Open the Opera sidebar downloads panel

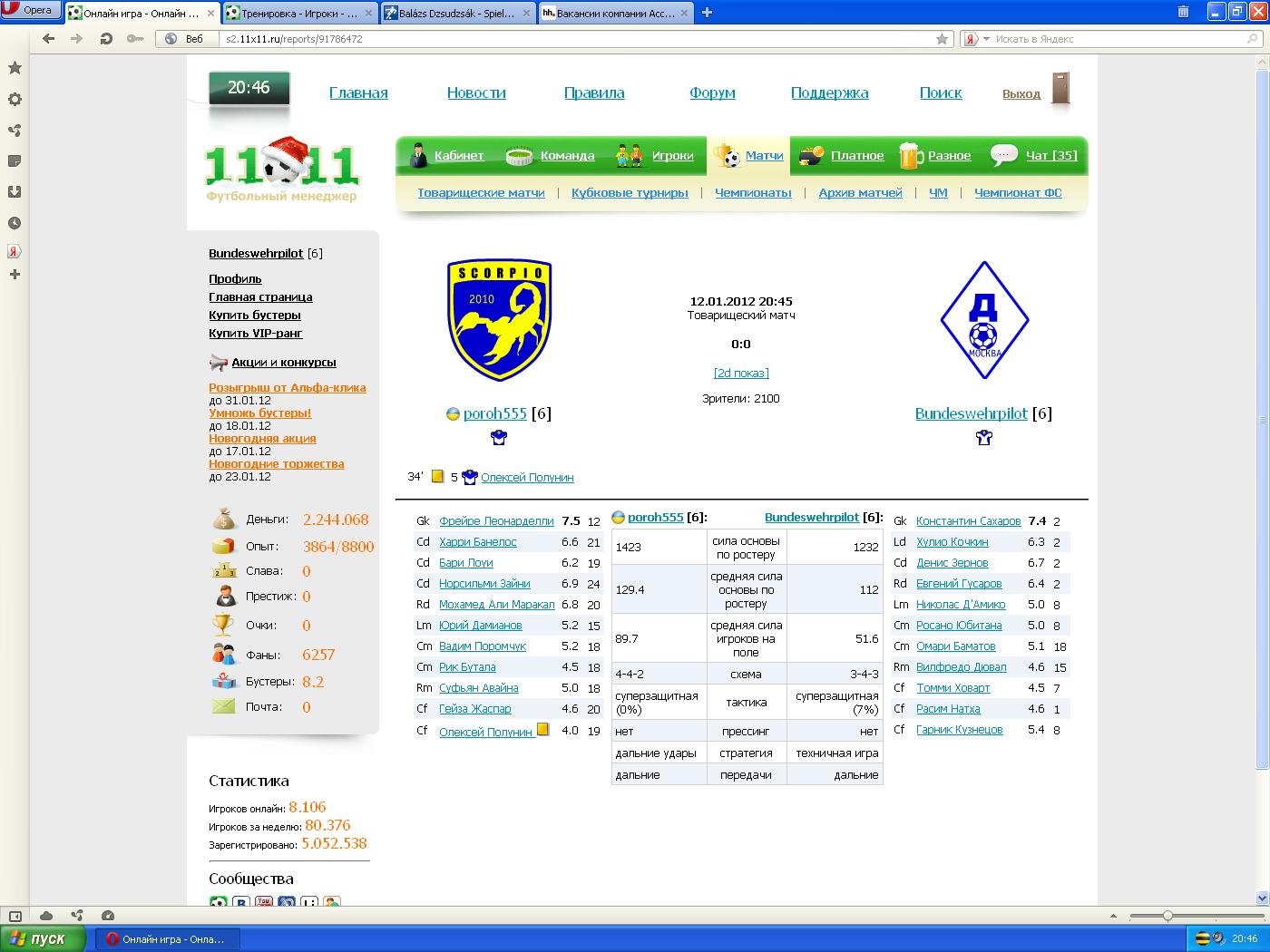coord(15,192)
